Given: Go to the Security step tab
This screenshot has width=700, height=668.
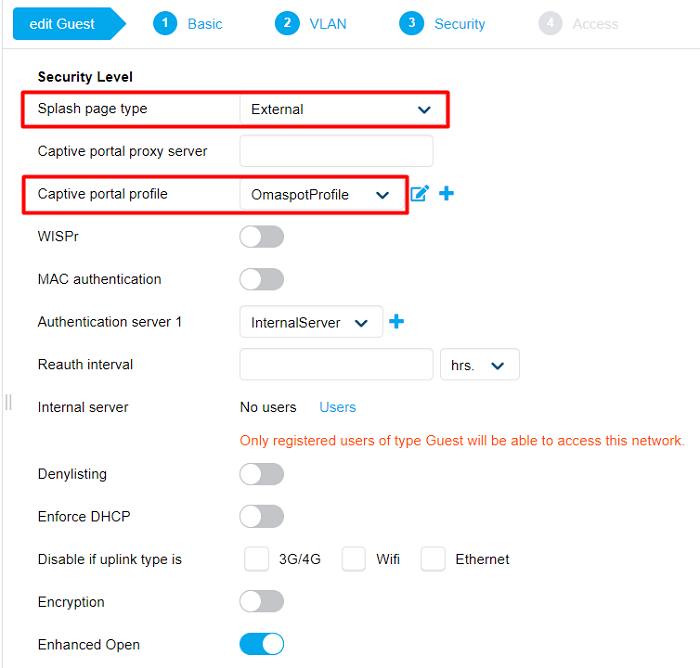Looking at the screenshot, I should tap(459, 24).
